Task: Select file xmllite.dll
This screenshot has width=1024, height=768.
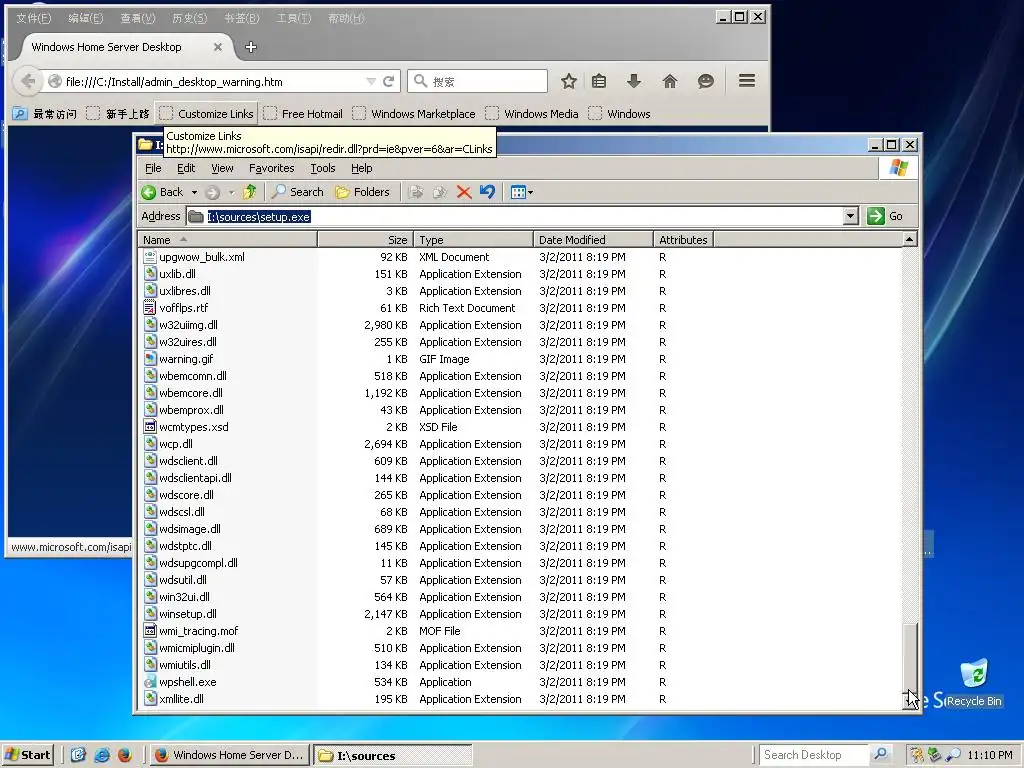Action: pyautogui.click(x=182, y=699)
